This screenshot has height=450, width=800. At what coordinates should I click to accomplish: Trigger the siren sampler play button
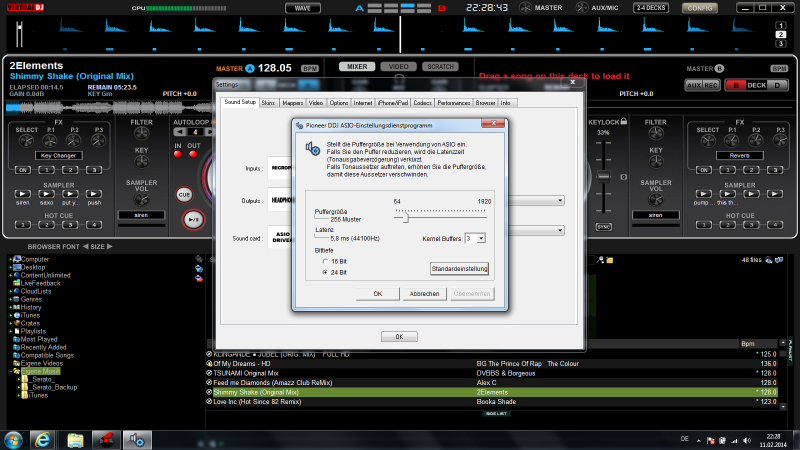coord(22,192)
